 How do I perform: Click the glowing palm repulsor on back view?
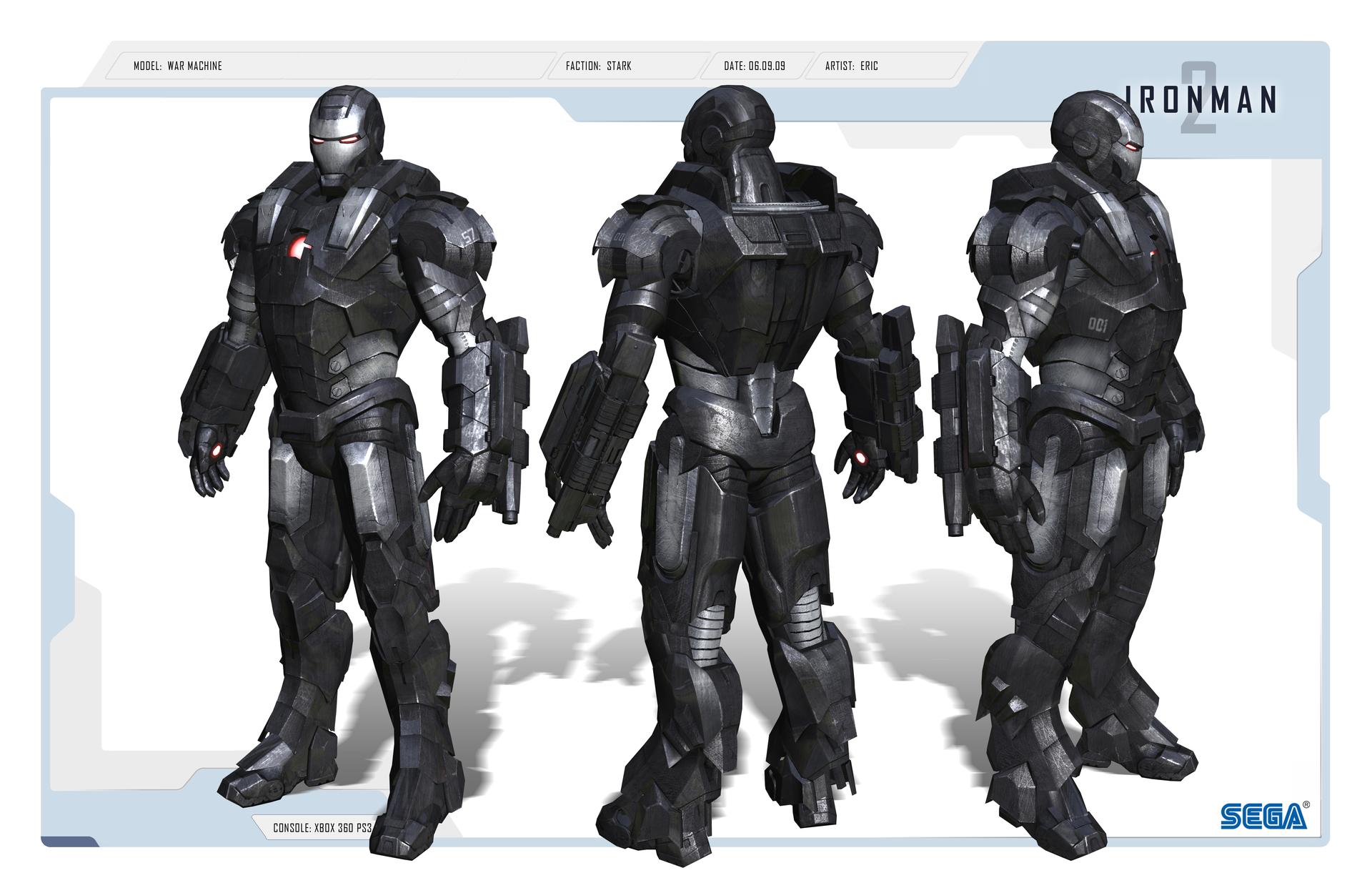[x=861, y=458]
